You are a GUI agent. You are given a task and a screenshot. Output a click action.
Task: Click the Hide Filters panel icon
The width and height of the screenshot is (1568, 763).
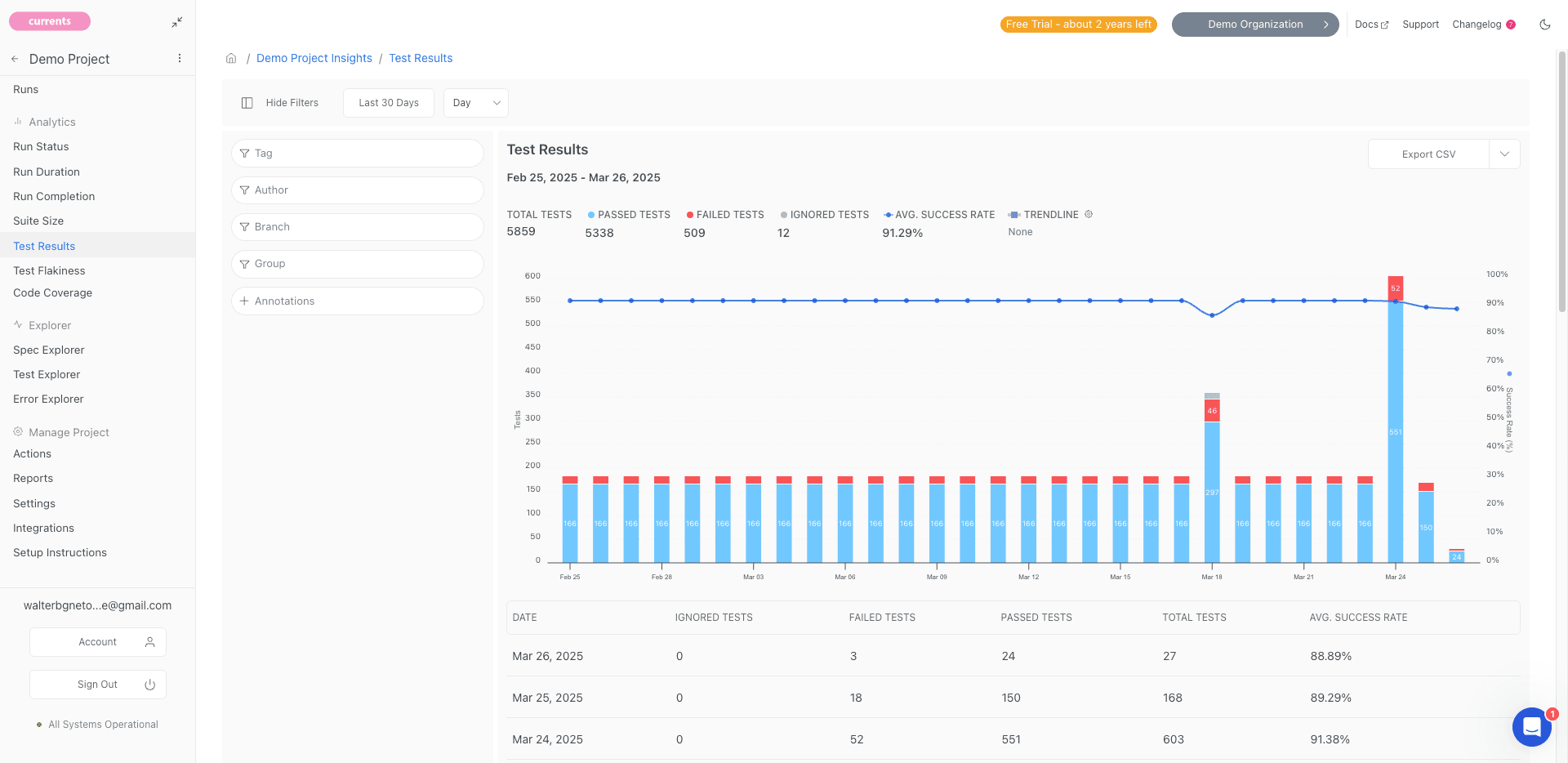tap(247, 103)
